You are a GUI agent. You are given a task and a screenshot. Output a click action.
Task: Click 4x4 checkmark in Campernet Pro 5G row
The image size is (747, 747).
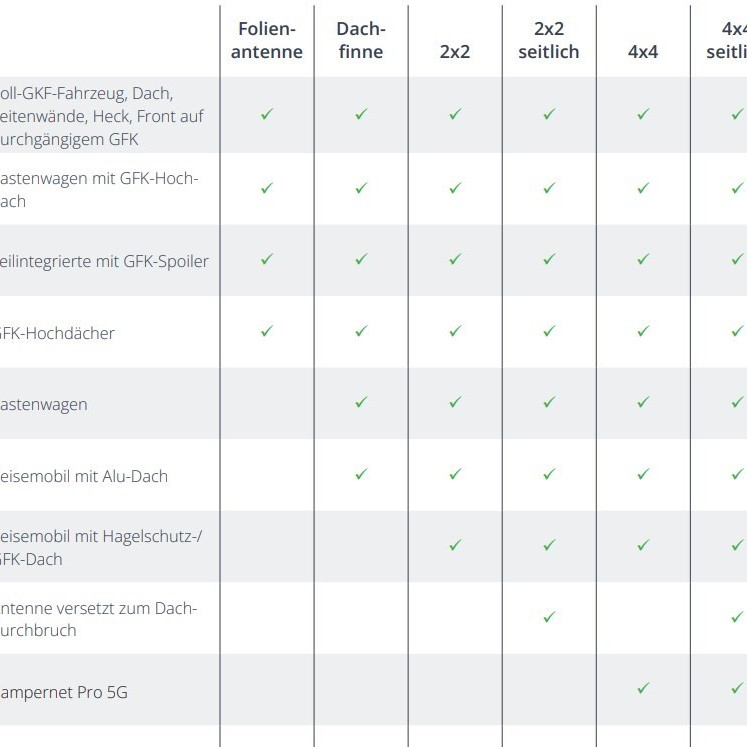[x=643, y=688]
